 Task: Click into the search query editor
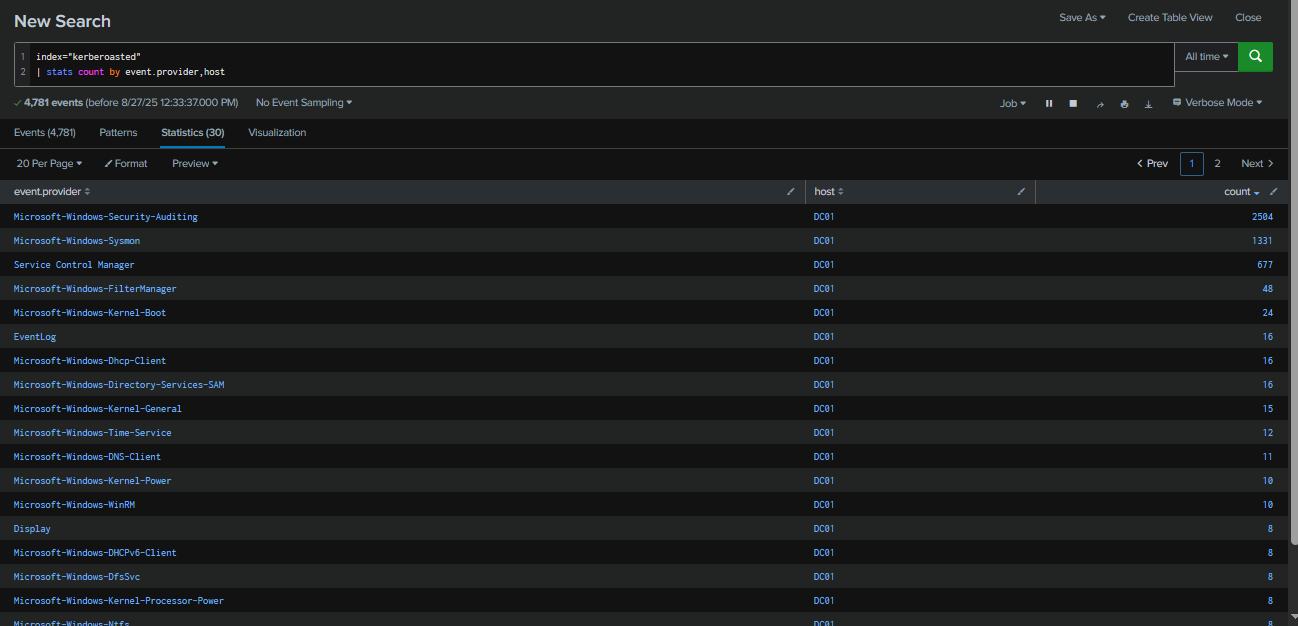[600, 64]
